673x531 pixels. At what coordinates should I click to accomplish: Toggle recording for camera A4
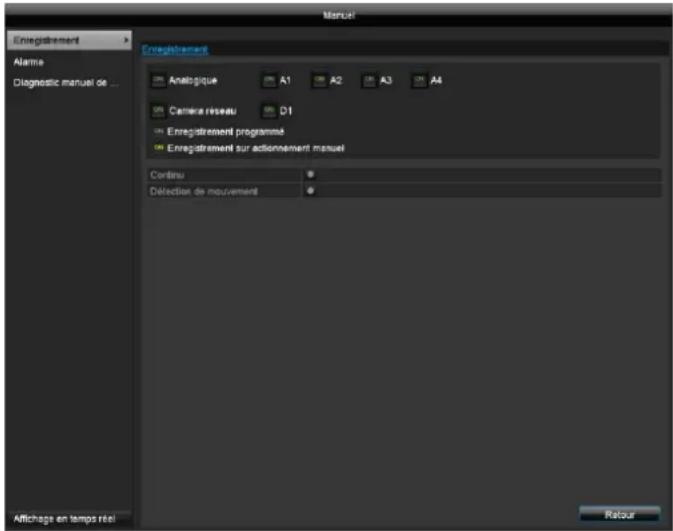(x=419, y=81)
